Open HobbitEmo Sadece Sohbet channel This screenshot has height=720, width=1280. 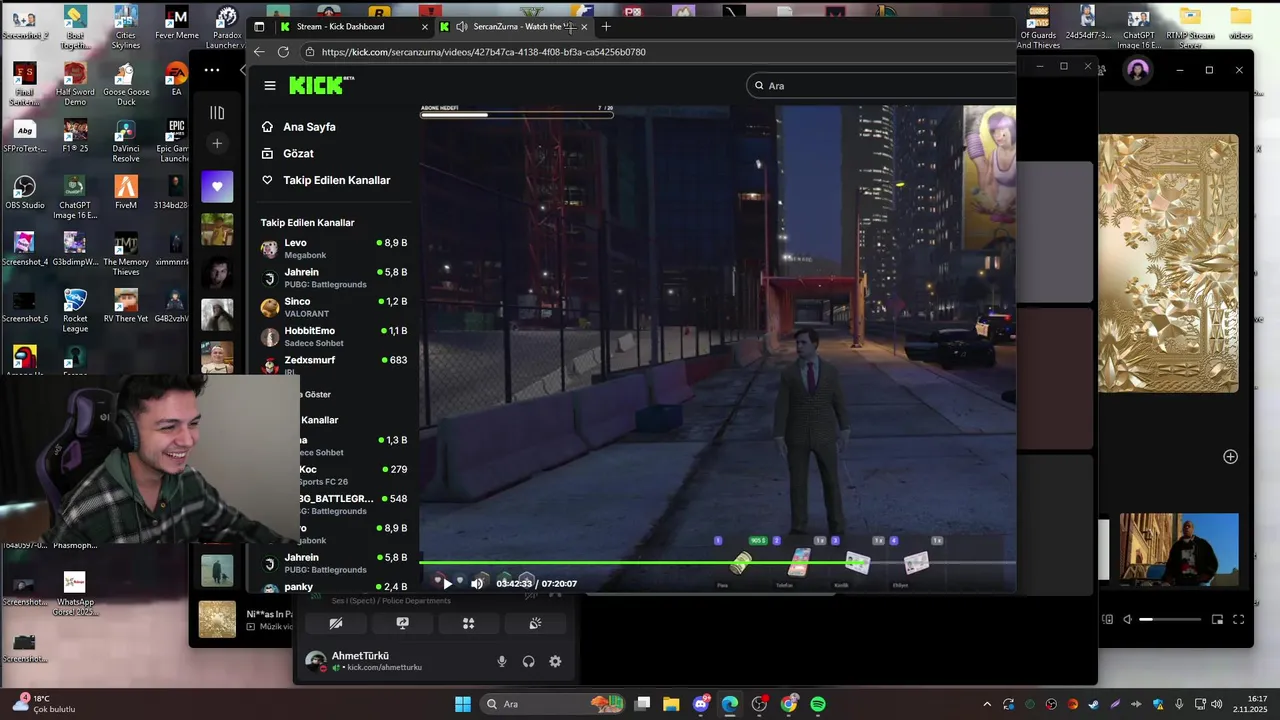(x=334, y=336)
